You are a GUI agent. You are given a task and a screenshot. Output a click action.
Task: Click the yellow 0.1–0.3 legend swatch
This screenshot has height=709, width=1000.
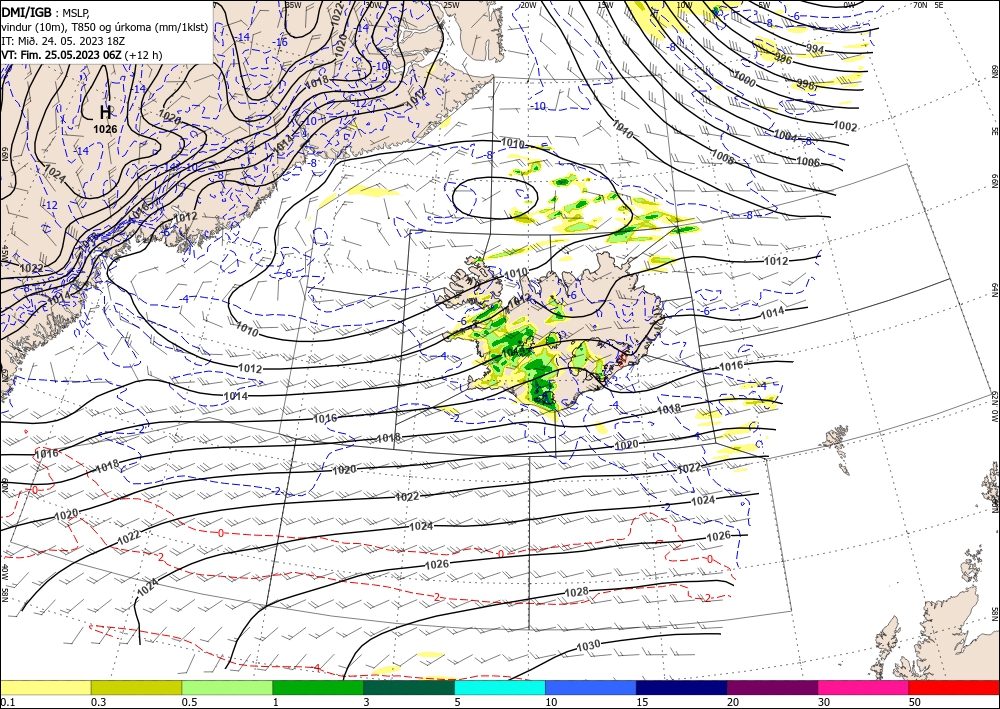point(45,687)
